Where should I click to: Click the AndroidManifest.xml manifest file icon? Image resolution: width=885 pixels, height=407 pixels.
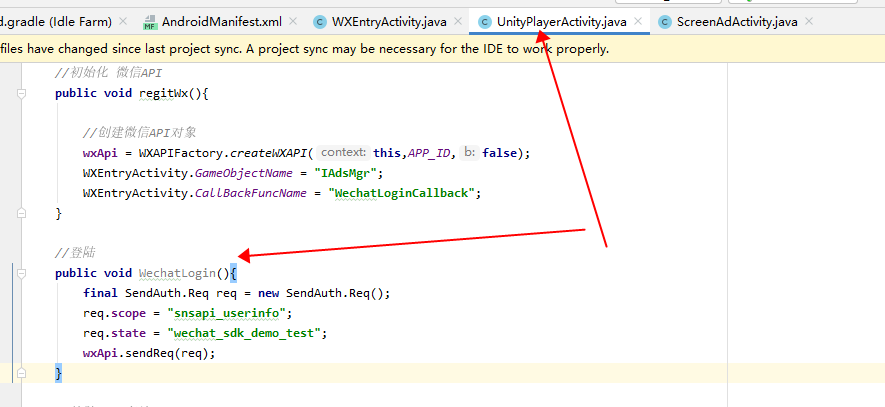(x=150, y=22)
